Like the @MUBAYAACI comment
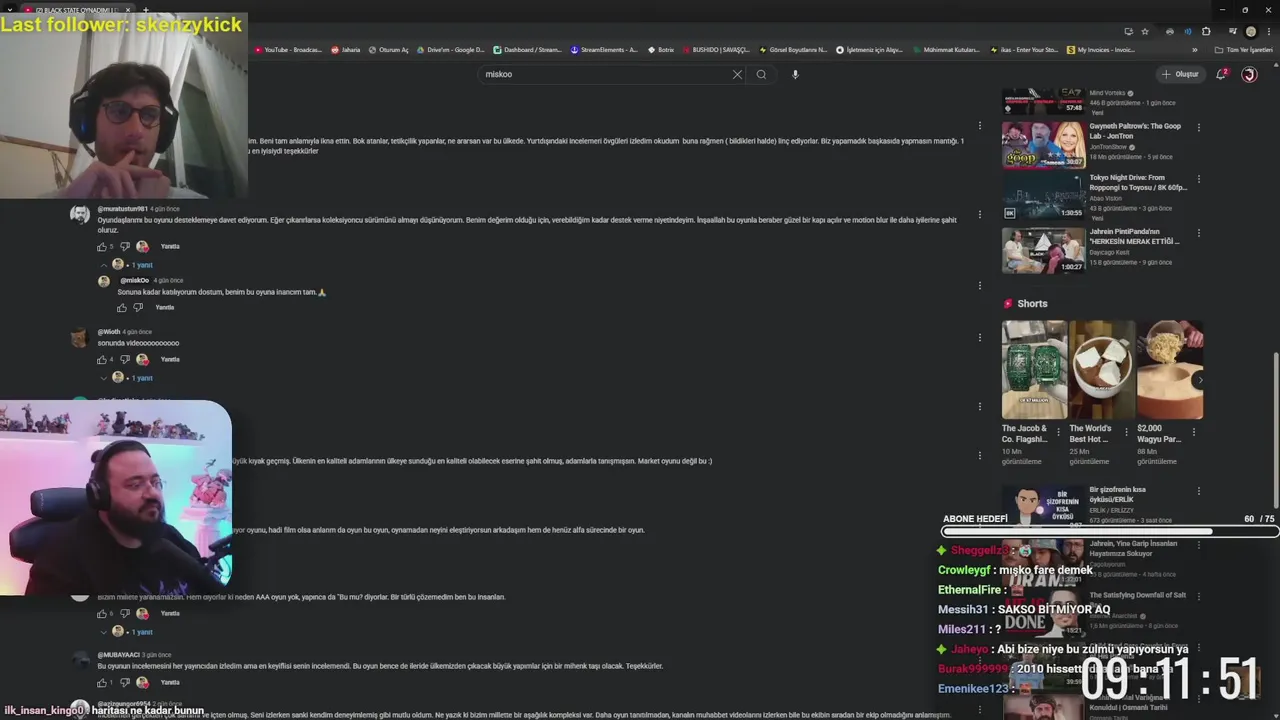This screenshot has height=720, width=1280. click(x=102, y=682)
